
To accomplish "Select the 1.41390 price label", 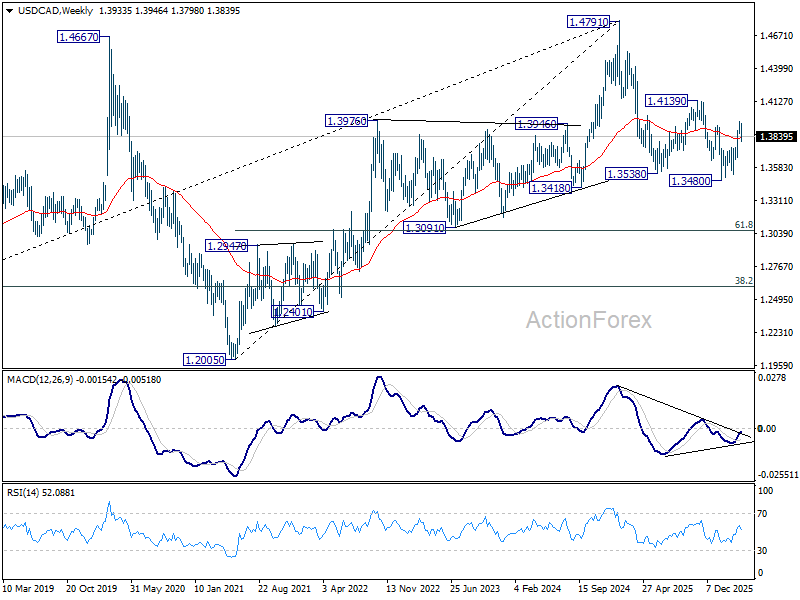I will [x=666, y=101].
